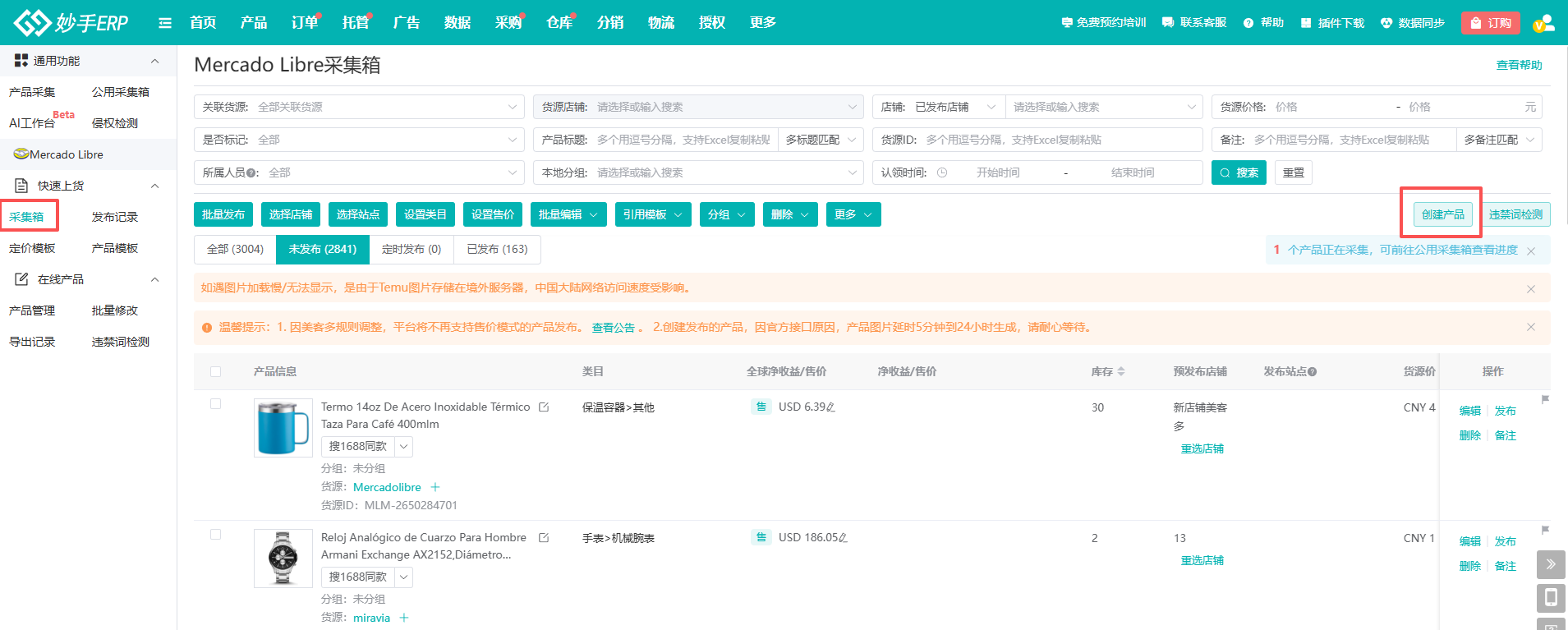Click the stock column sort icon
This screenshot has width=1568, height=630.
(x=1121, y=372)
